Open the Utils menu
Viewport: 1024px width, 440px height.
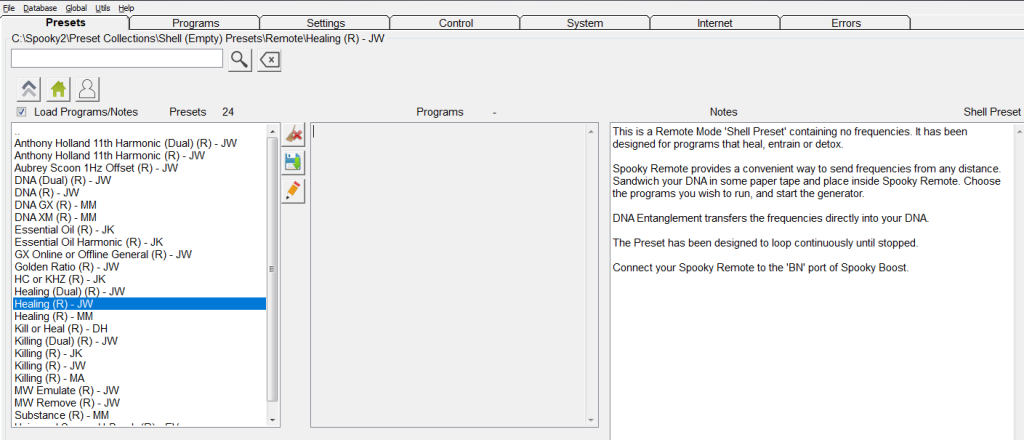[x=103, y=8]
